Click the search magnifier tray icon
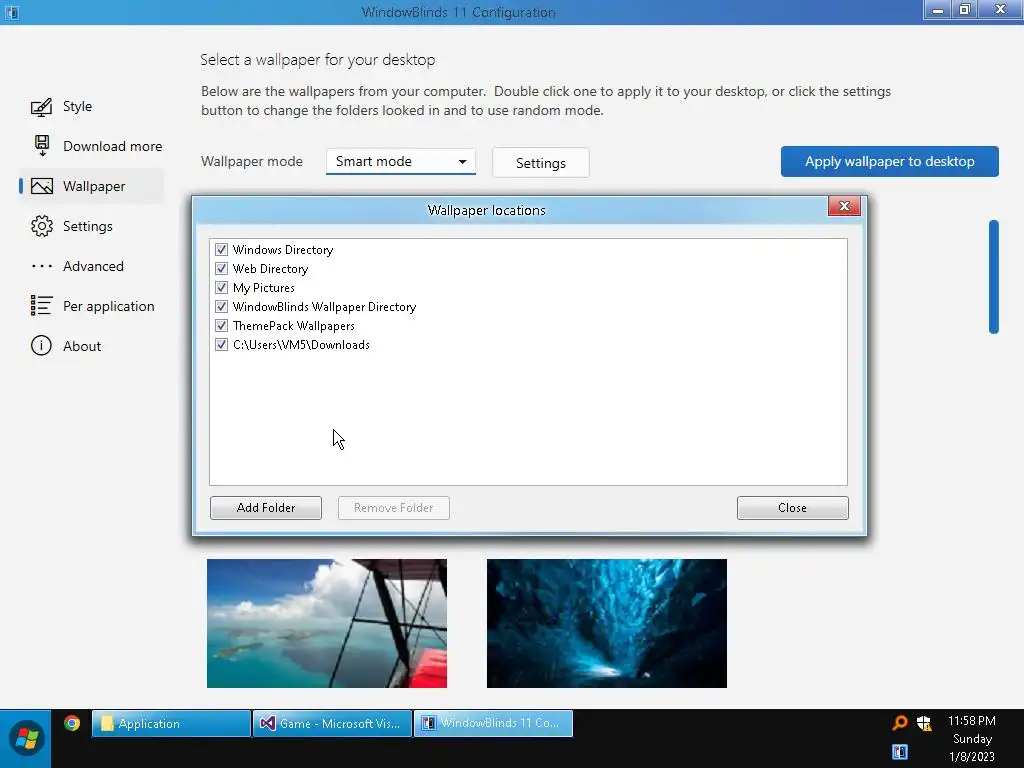Viewport: 1024px width, 768px height. coord(899,723)
